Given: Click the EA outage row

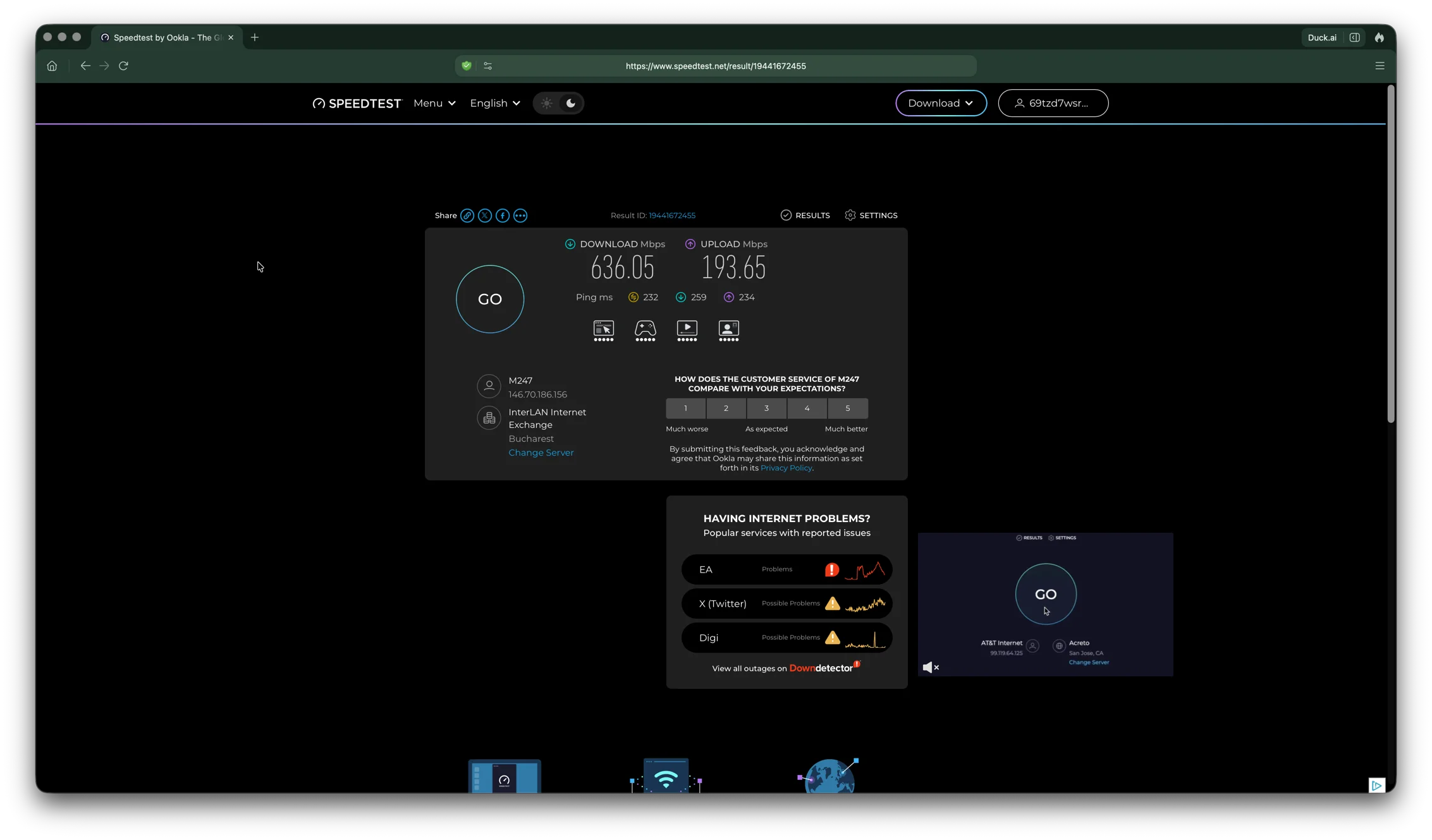Looking at the screenshot, I should click(786, 569).
